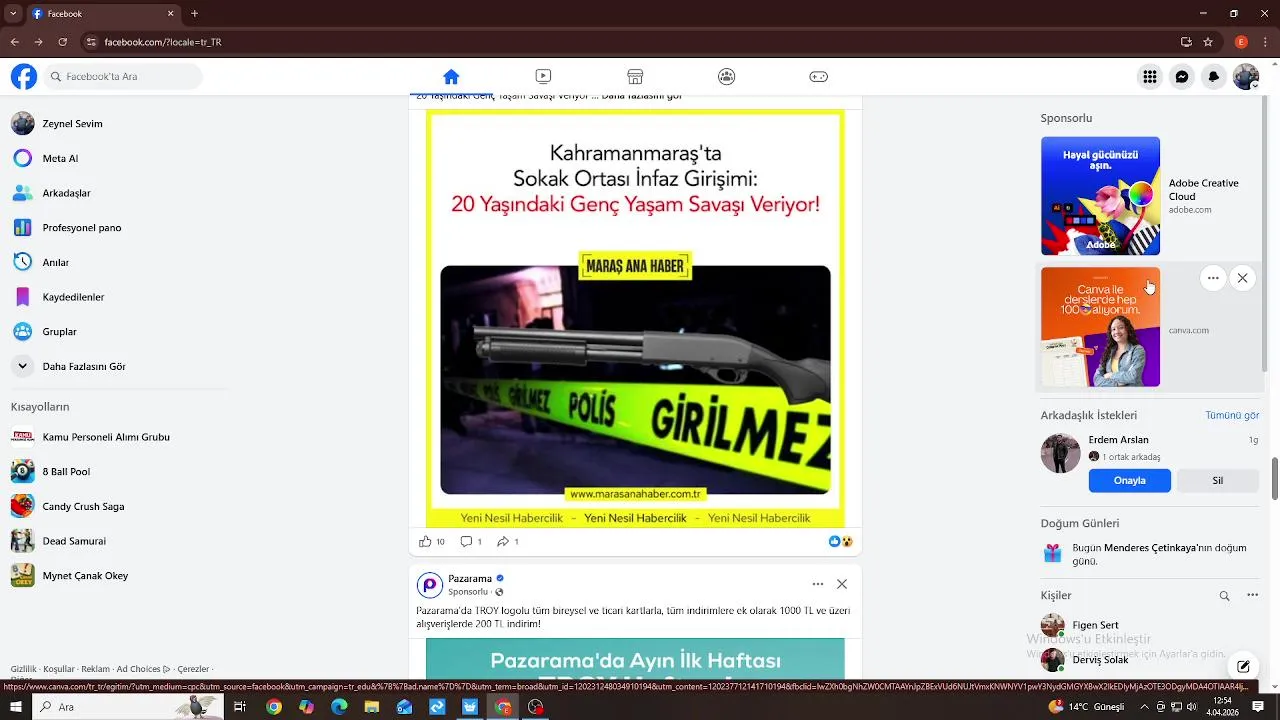Open comments on the Maraş Ana Haber post
Viewport: 1280px width, 720px height.
466,541
